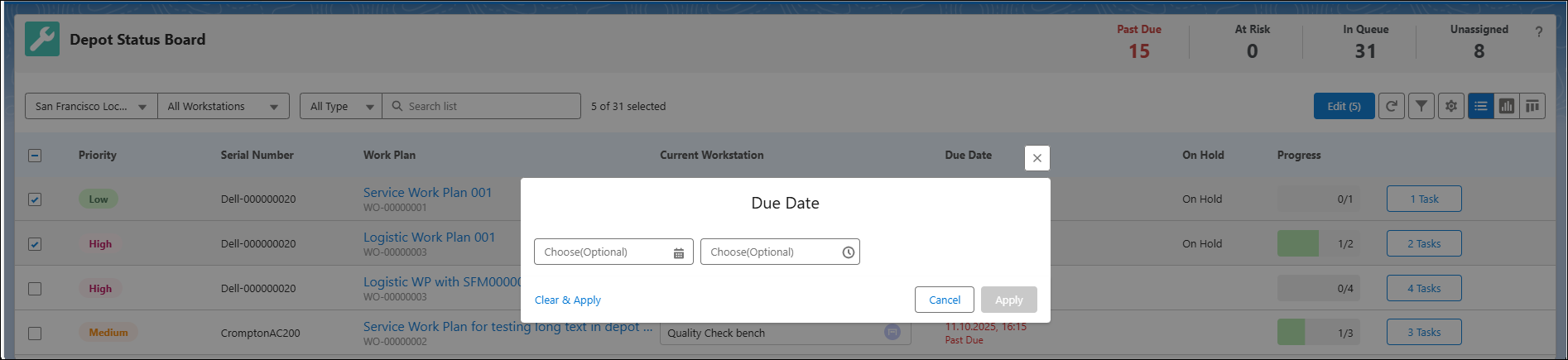Open the All Workstations dropdown
The height and width of the screenshot is (360, 1568).
point(224,106)
